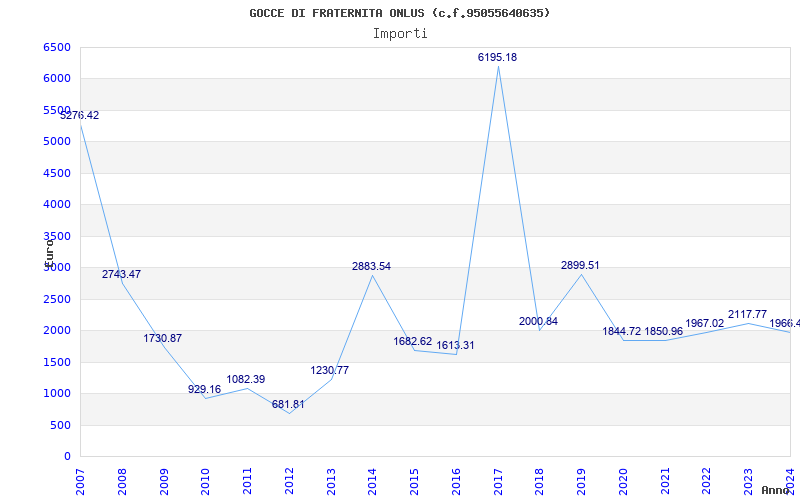Click the data label 681.81
The width and height of the screenshot is (800, 500).
(288, 405)
